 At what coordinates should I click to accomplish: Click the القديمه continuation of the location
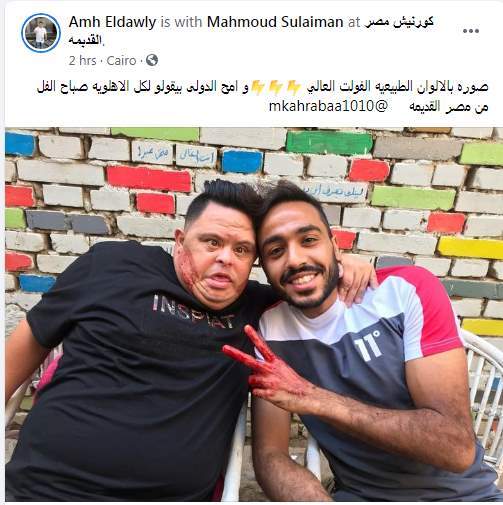point(86,40)
